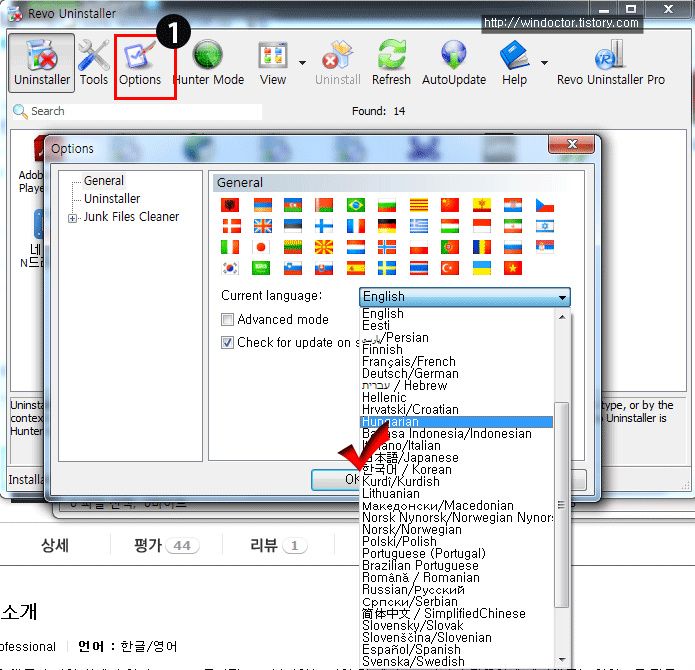The image size is (695, 670).
Task: Enable the Advanced mode checkbox
Action: [x=227, y=319]
